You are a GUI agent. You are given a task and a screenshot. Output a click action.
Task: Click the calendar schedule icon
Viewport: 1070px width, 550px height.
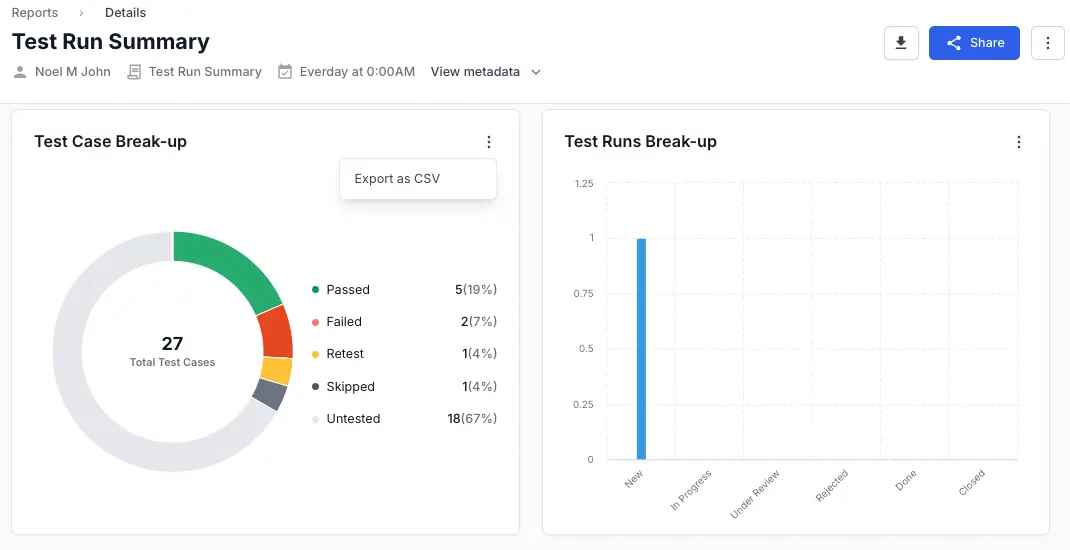285,72
